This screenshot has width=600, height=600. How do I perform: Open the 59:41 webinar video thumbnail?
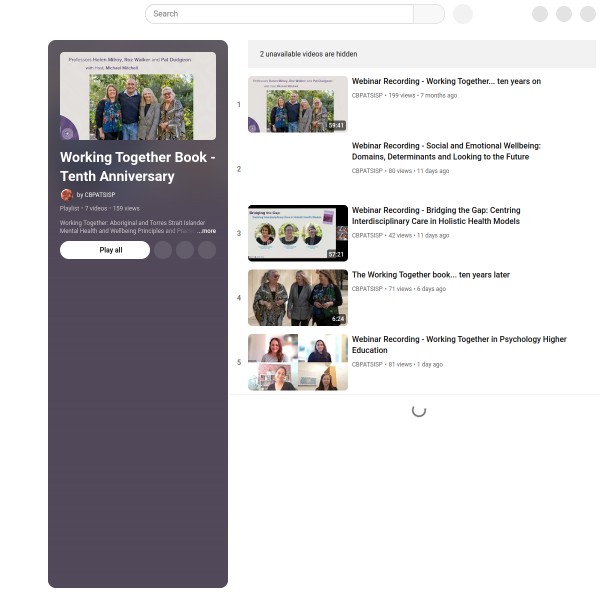(298, 104)
